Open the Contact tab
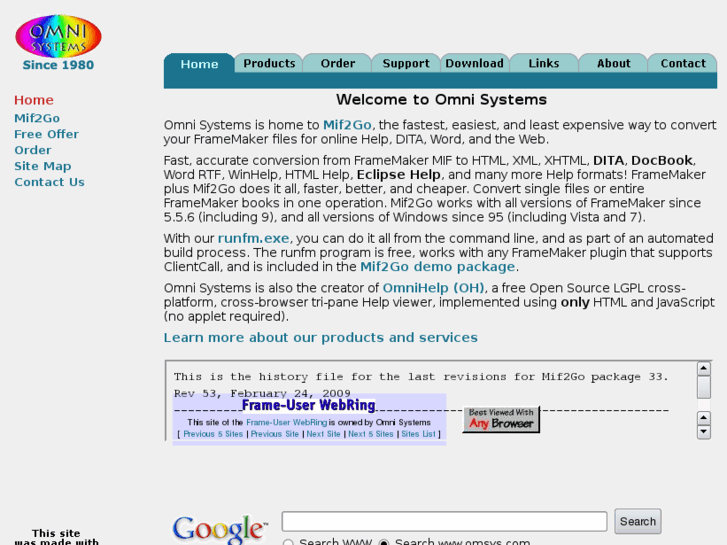The width and height of the screenshot is (727, 545). pyautogui.click(x=683, y=64)
